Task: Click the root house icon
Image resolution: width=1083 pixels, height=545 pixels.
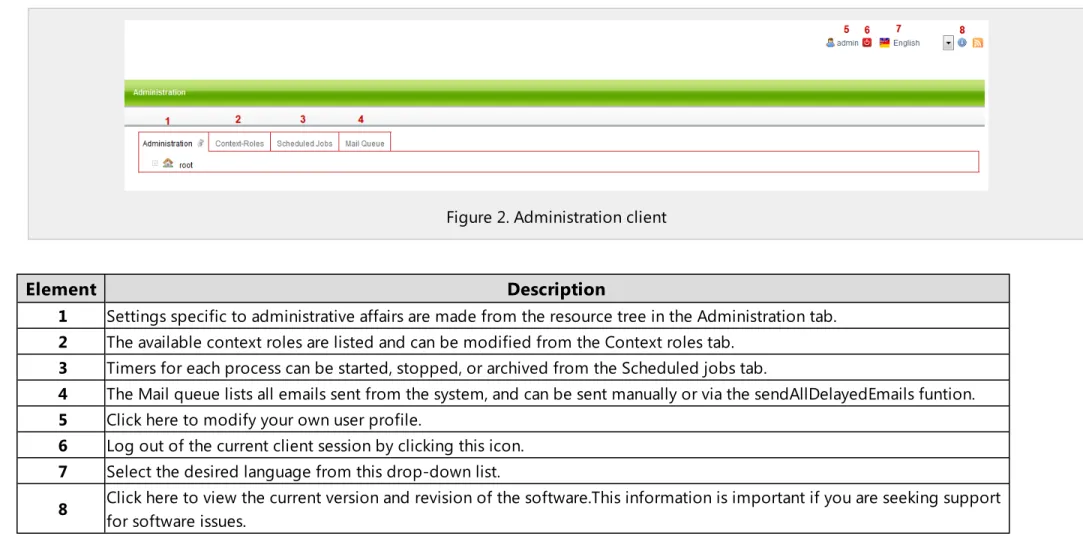Action: [x=168, y=163]
